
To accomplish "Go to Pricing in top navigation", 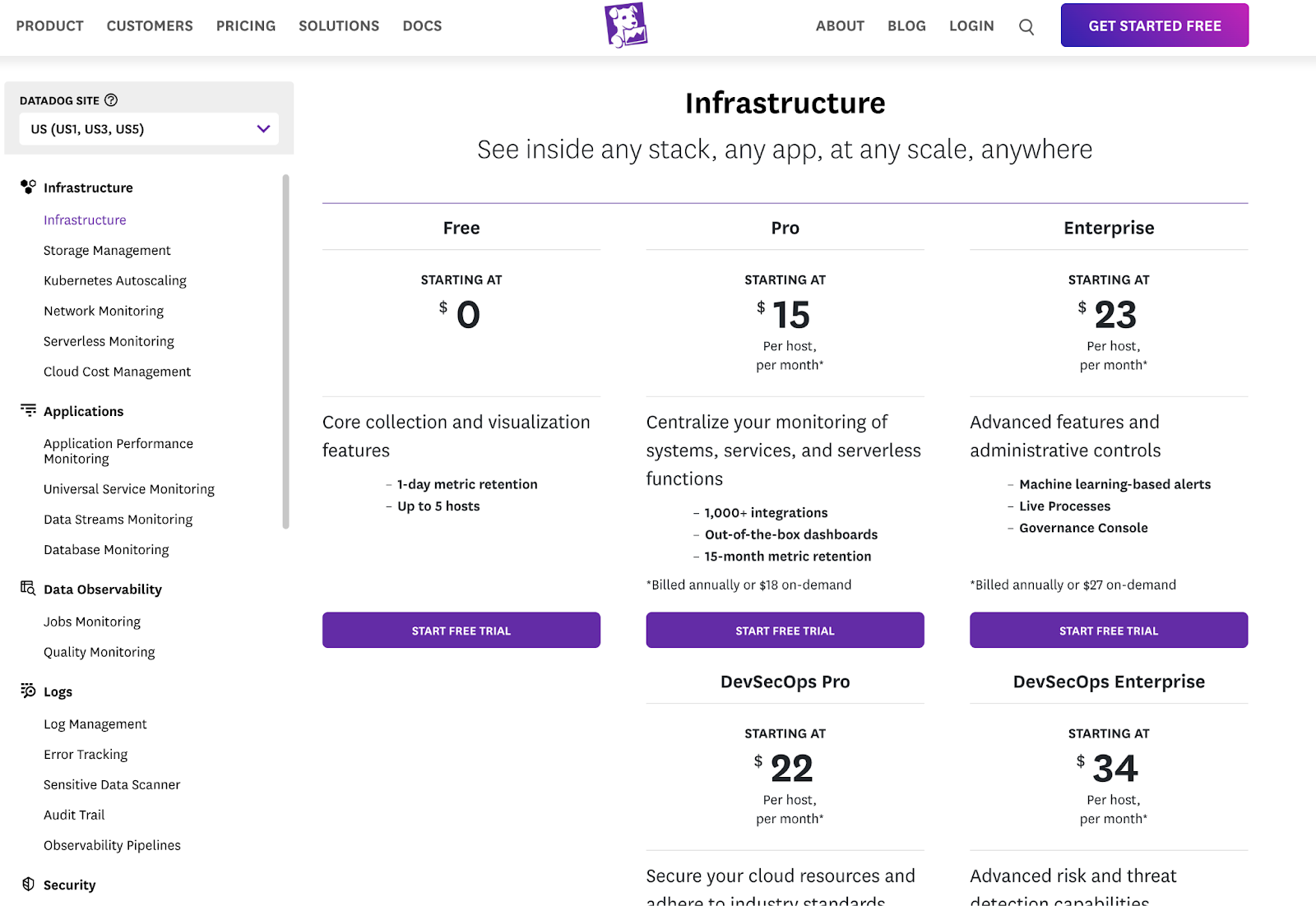I will click(246, 25).
